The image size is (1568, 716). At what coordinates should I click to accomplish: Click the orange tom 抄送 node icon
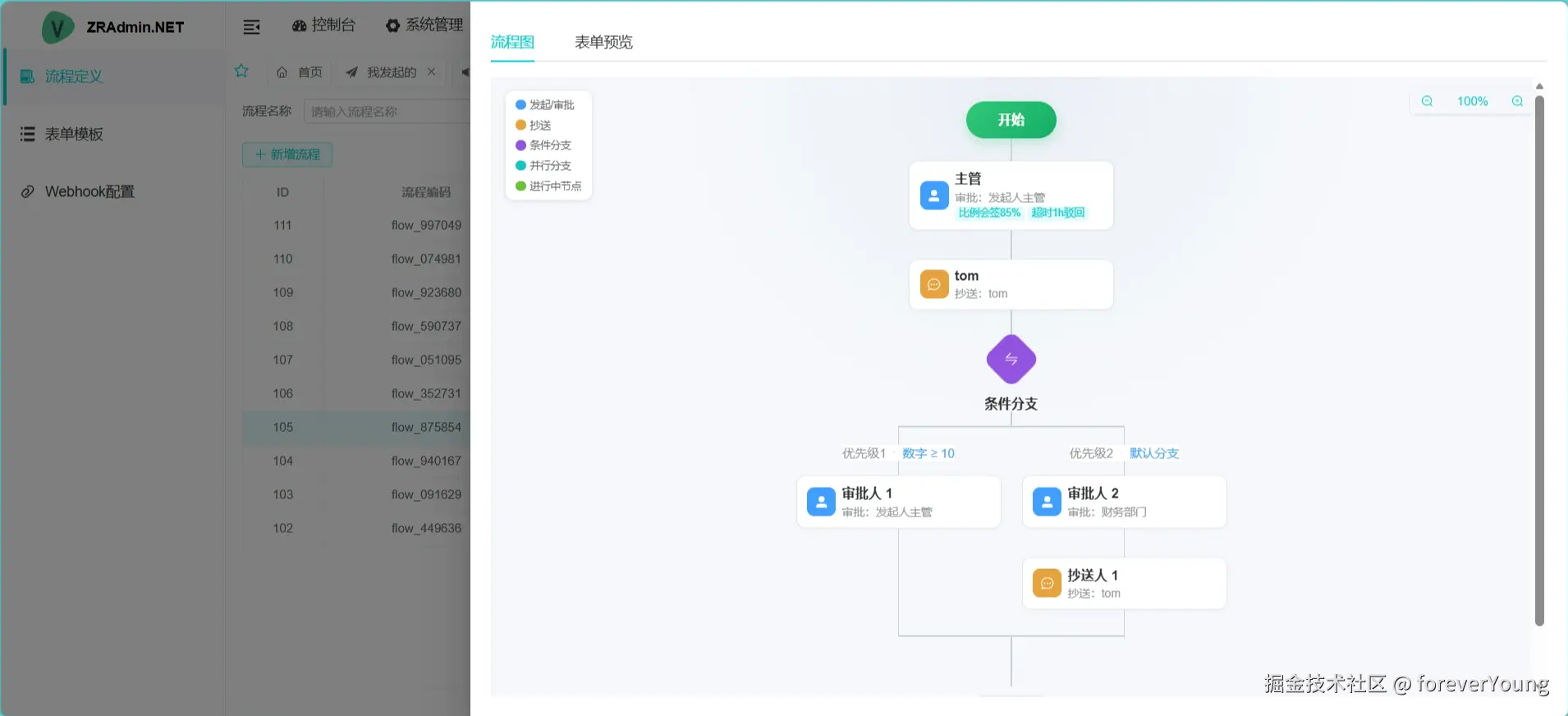pyautogui.click(x=934, y=284)
